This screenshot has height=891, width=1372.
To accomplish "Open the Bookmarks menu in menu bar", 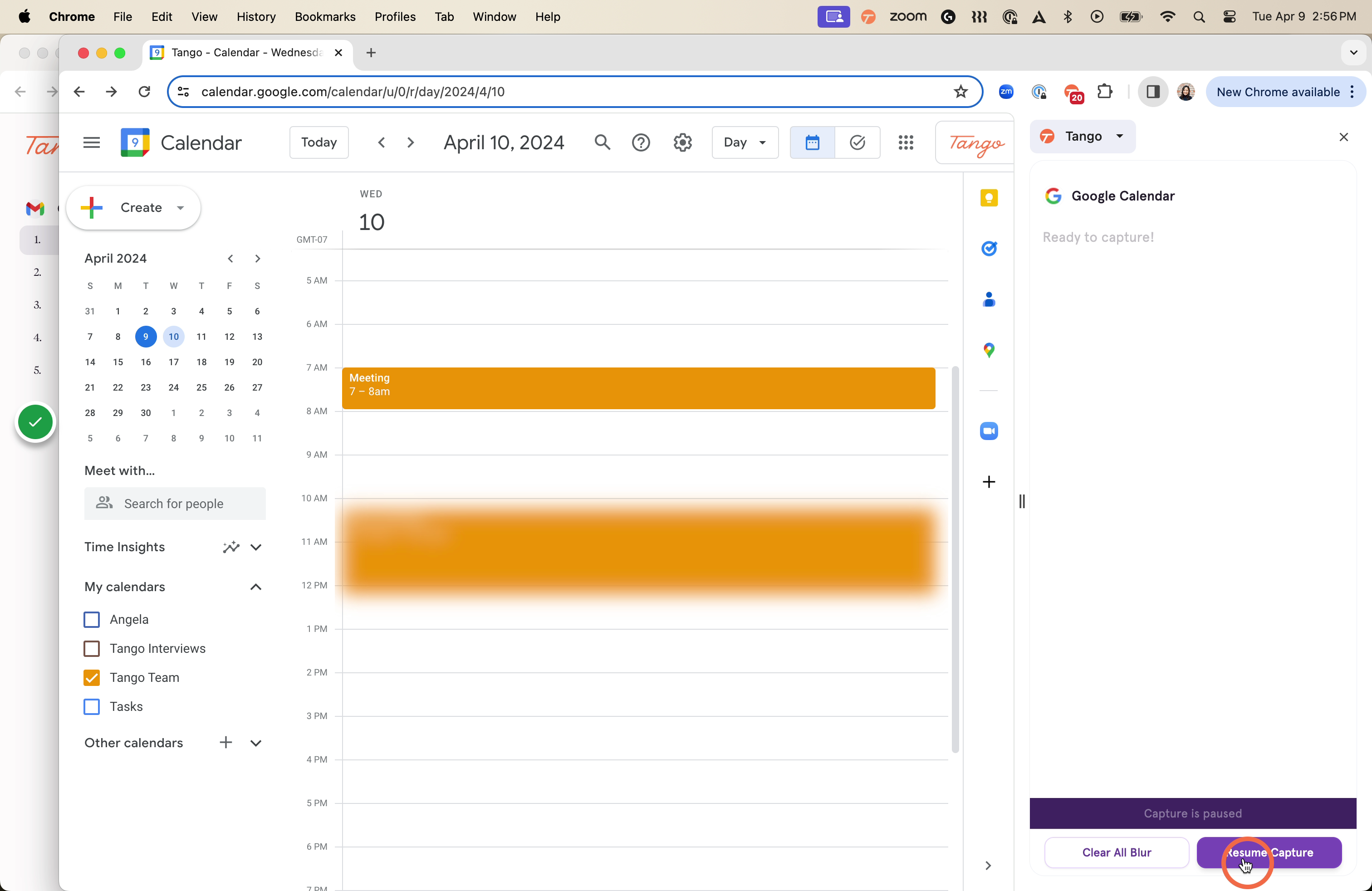I will pyautogui.click(x=325, y=17).
